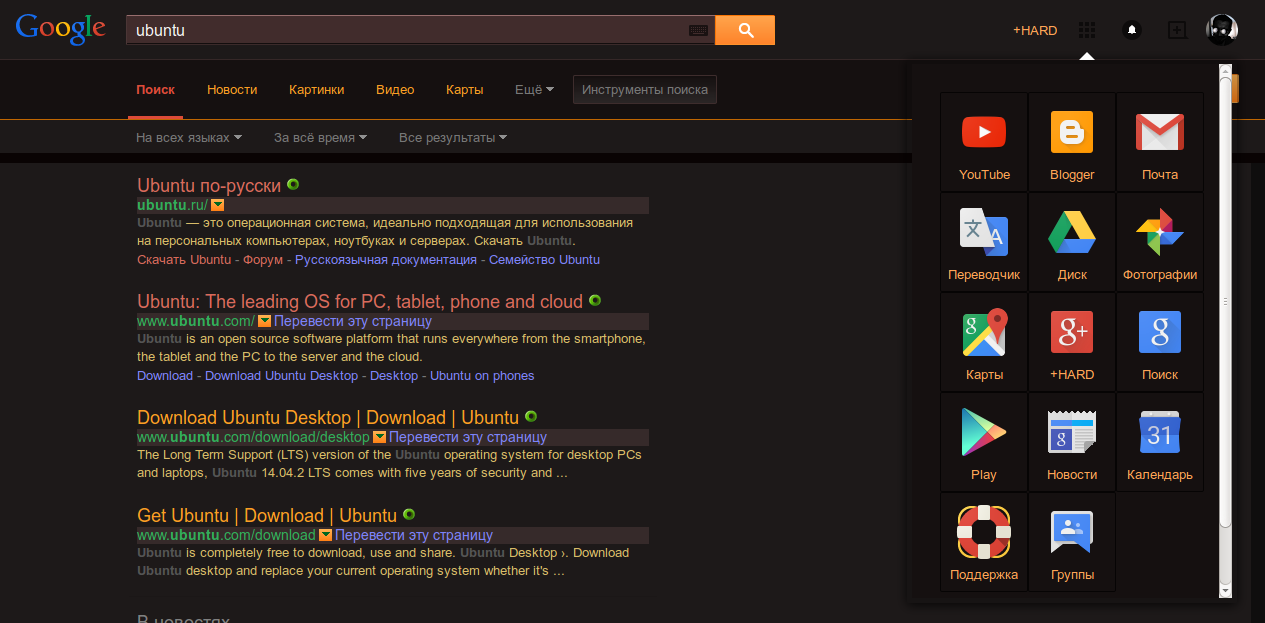Open the Переводчик app

click(983, 241)
